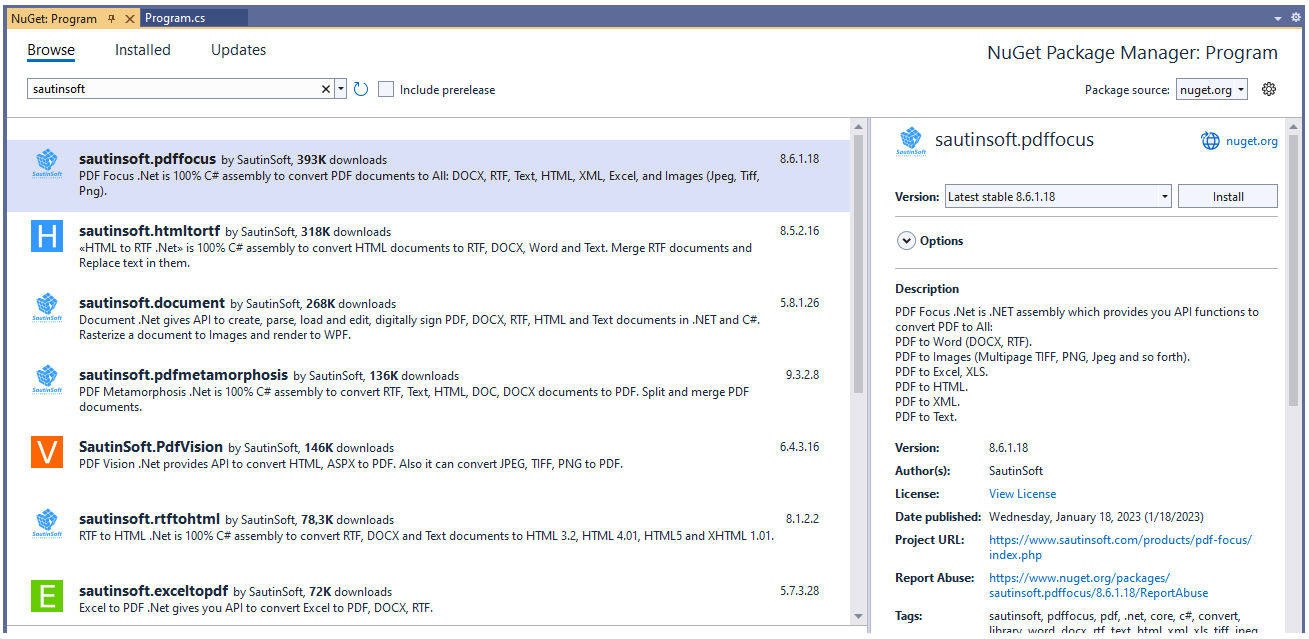Open the Program.cs document tab
This screenshot has width=1309, height=639.
[175, 18]
